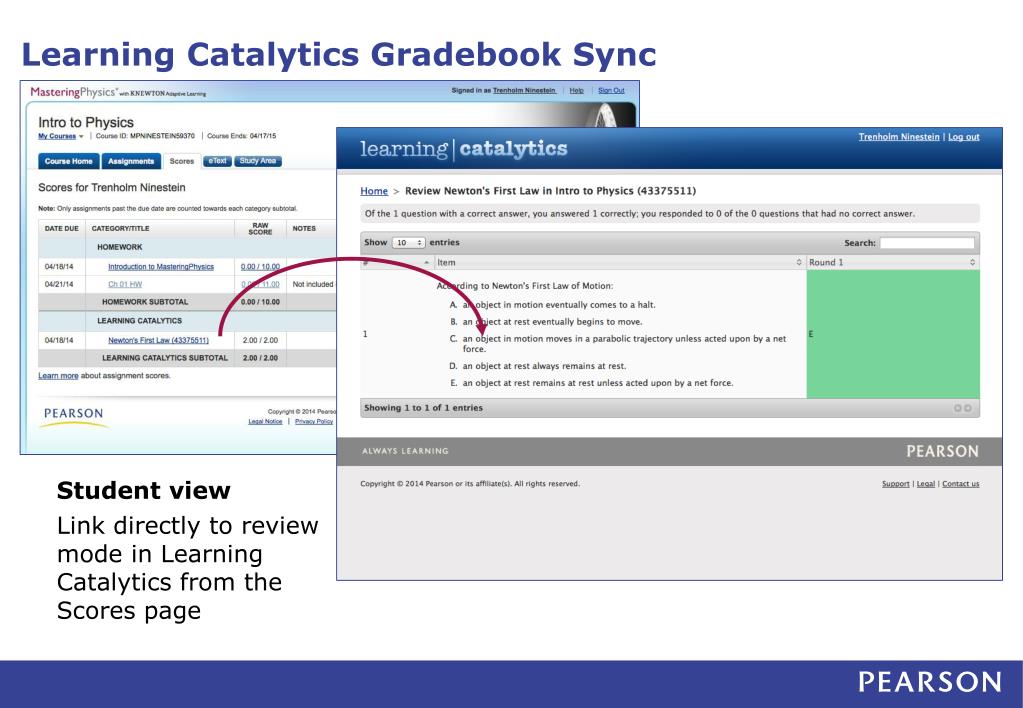The image size is (1023, 708).
Task: Open the Ch 01 HW assignment
Action: [x=125, y=285]
